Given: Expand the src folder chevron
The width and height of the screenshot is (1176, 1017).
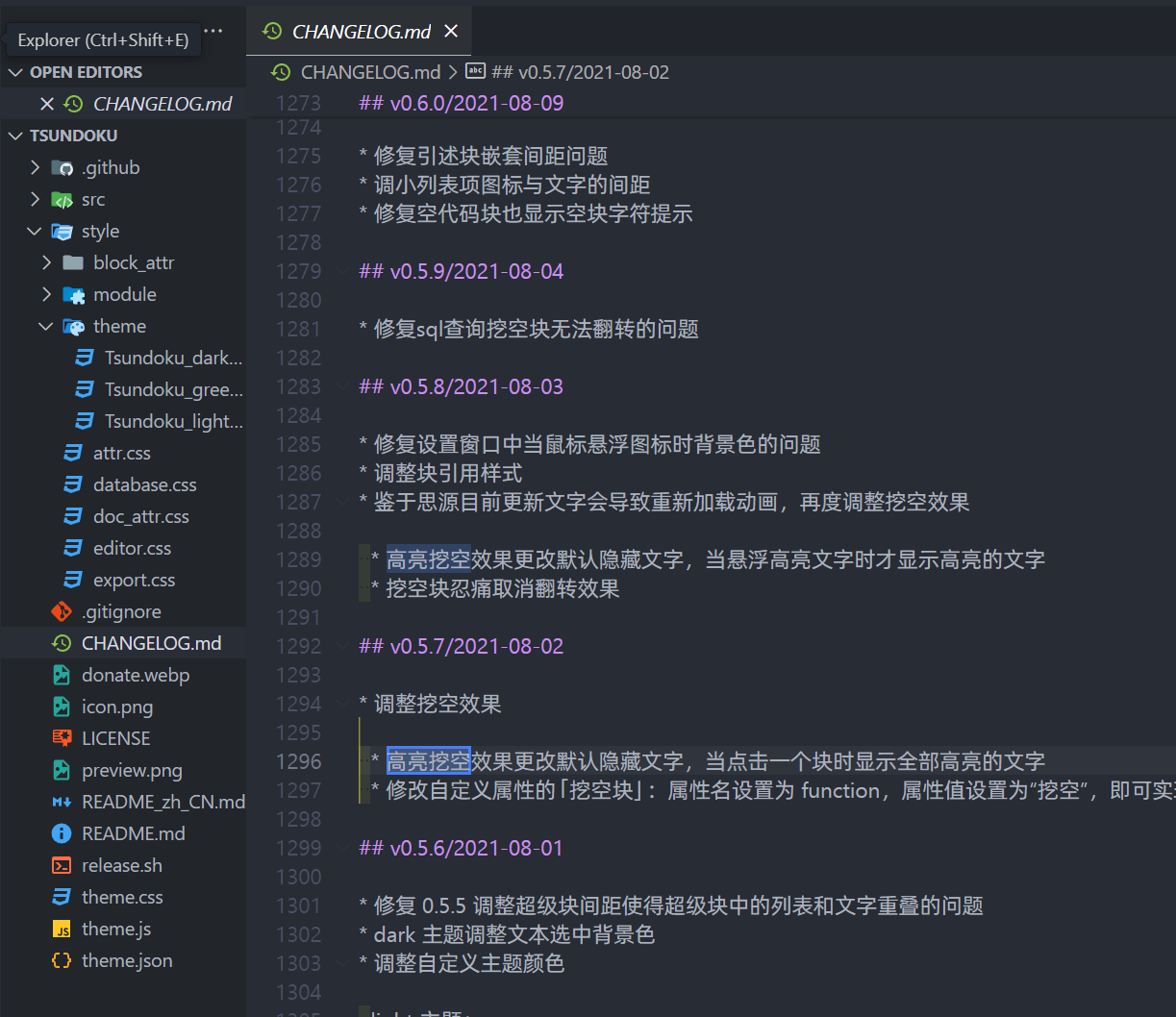Looking at the screenshot, I should tap(36, 199).
